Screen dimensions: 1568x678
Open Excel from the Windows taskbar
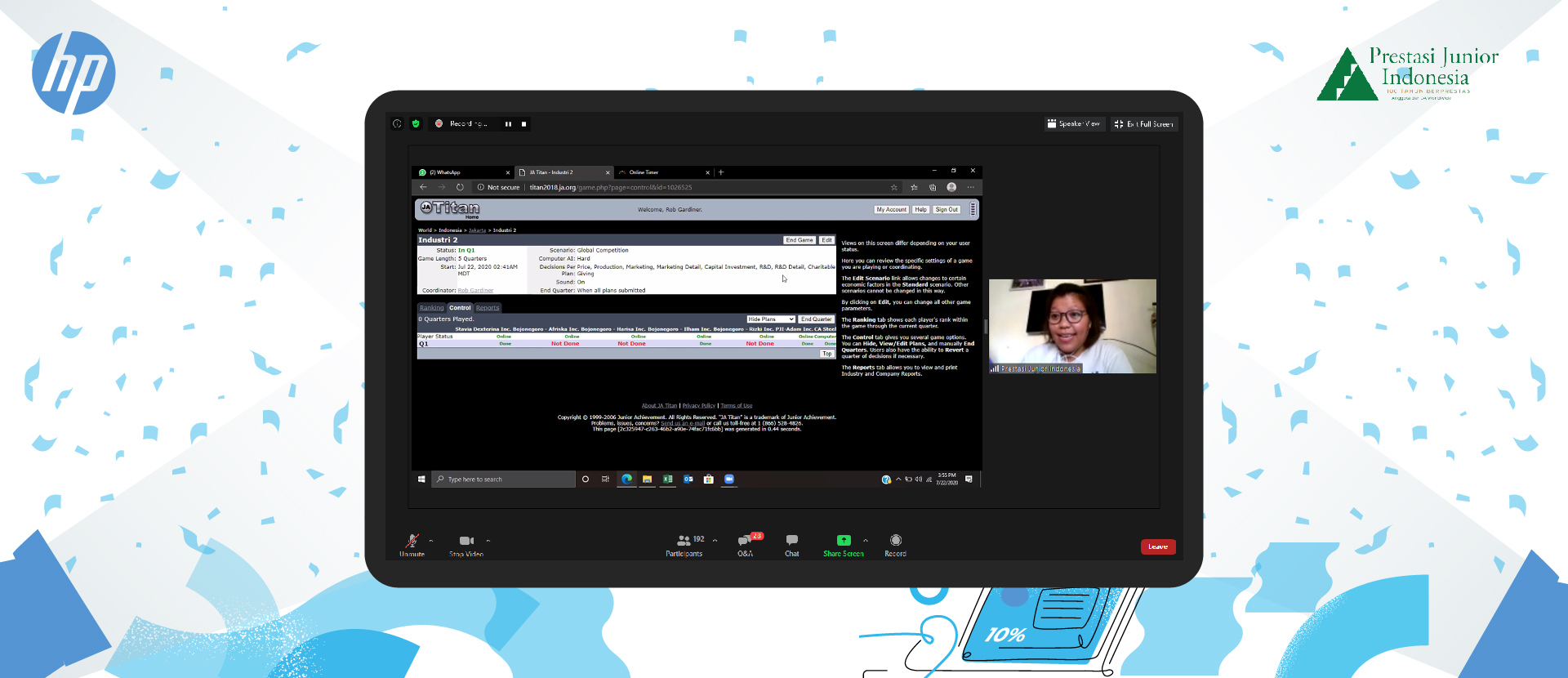667,480
